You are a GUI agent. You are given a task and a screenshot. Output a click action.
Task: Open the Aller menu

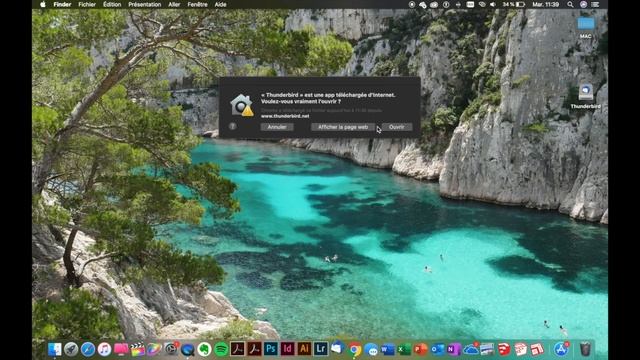click(x=174, y=4)
